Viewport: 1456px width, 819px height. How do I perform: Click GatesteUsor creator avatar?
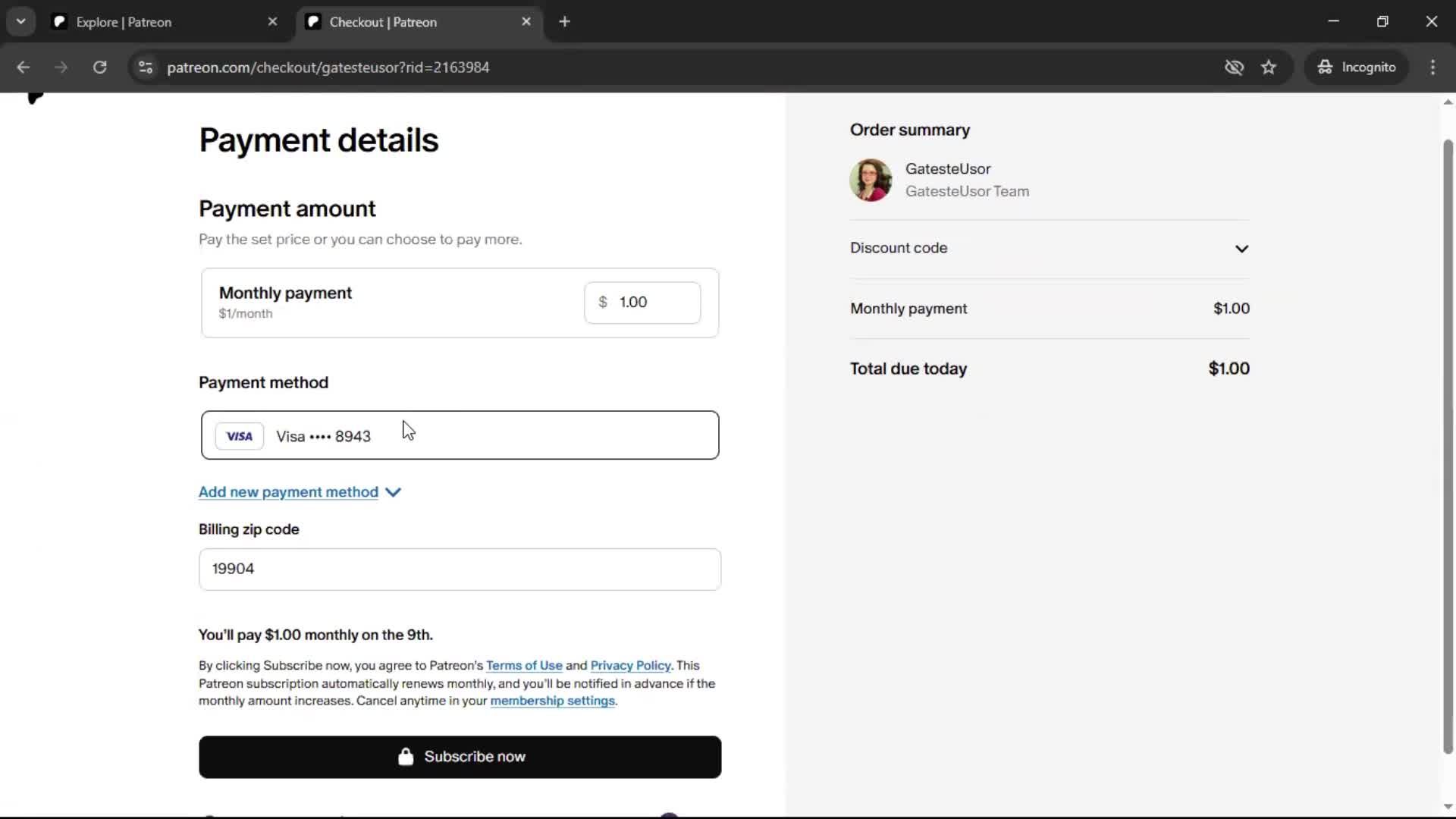tap(871, 180)
